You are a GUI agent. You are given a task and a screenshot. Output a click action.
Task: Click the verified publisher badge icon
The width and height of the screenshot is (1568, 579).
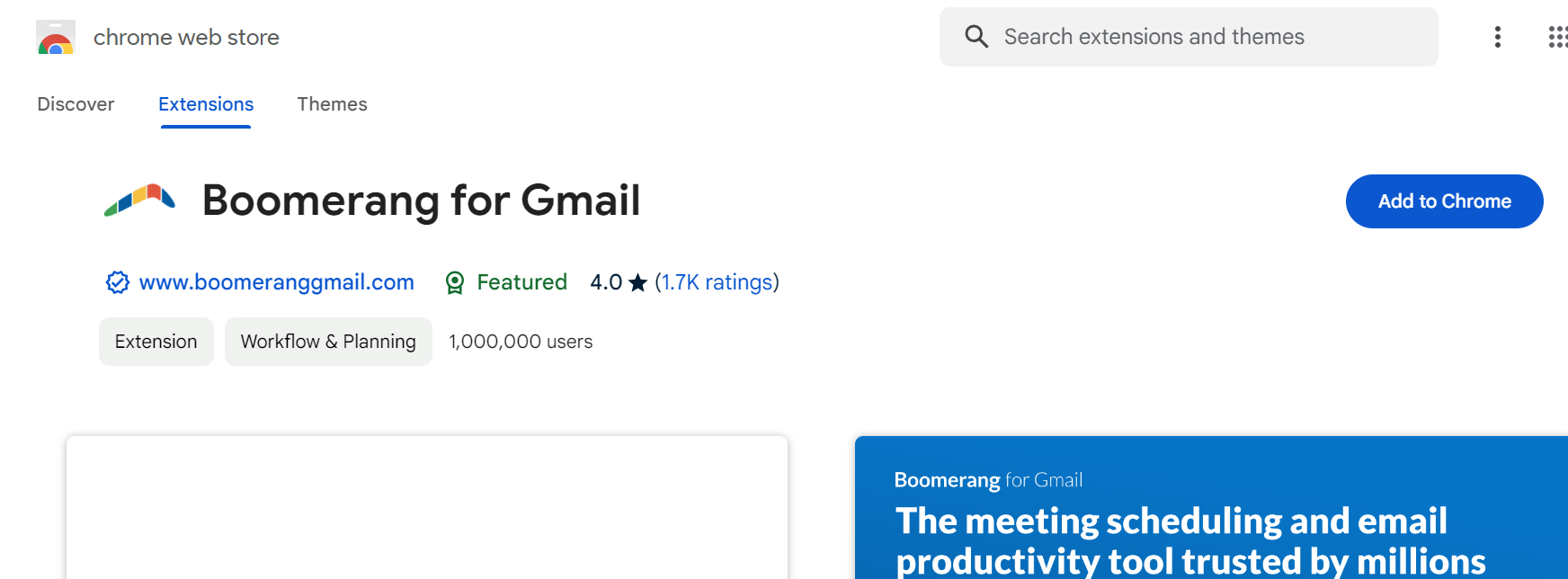[x=117, y=282]
